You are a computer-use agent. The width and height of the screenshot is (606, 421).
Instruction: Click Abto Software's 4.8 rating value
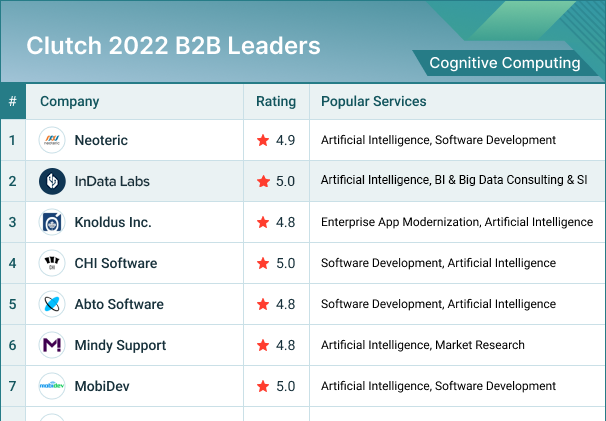(286, 304)
